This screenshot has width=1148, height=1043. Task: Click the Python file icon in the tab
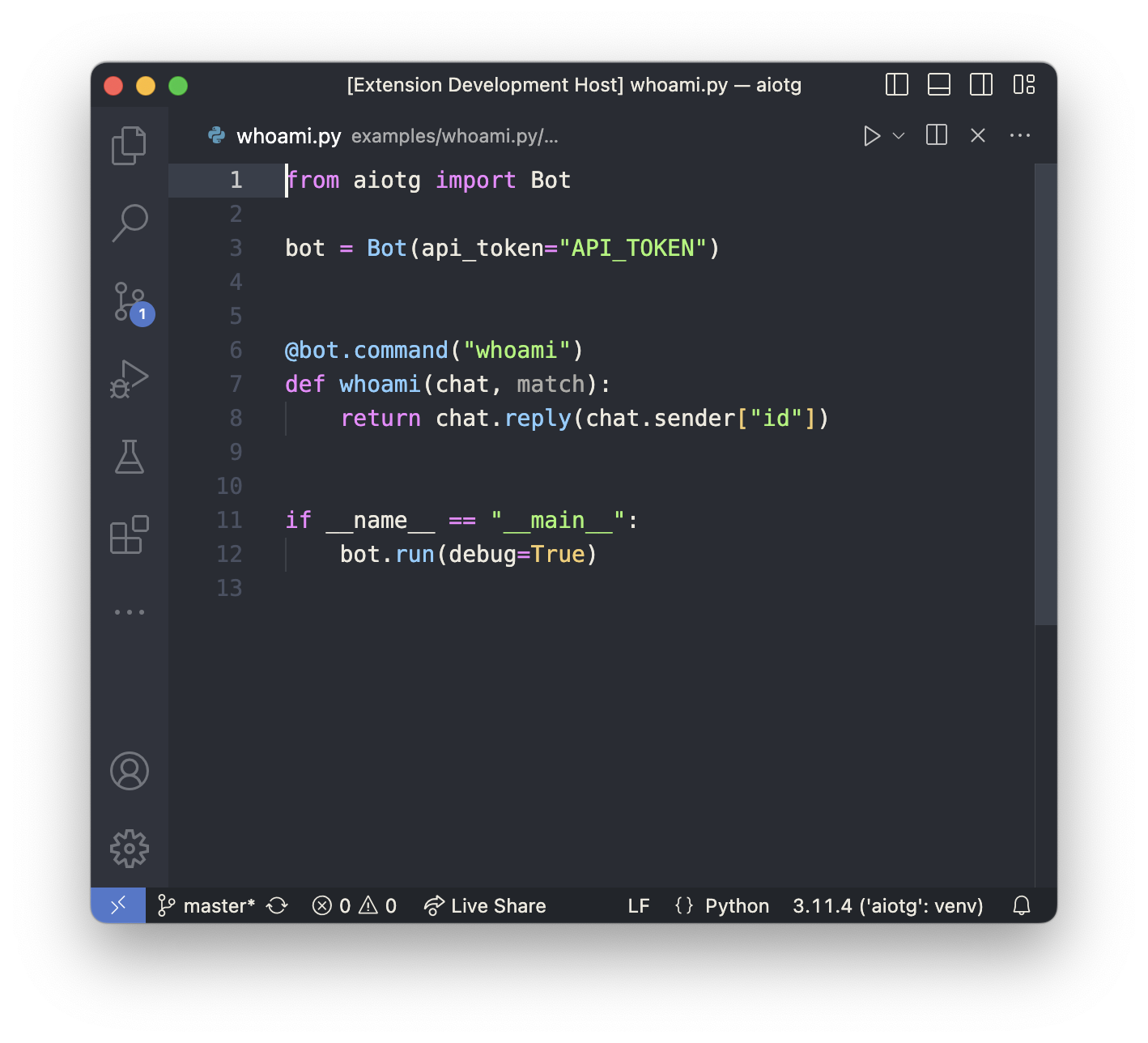(216, 135)
